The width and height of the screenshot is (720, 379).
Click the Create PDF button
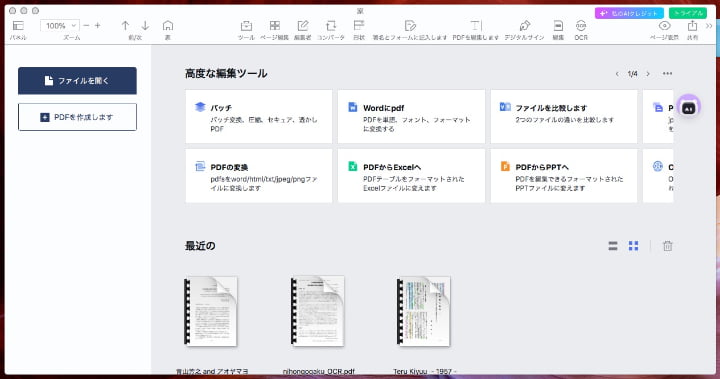pyautogui.click(x=77, y=117)
